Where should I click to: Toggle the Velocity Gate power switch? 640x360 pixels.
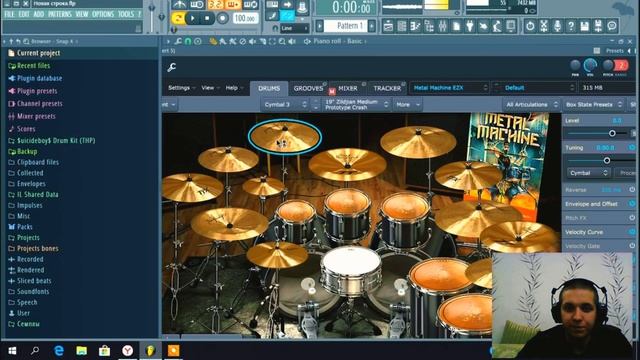point(632,246)
